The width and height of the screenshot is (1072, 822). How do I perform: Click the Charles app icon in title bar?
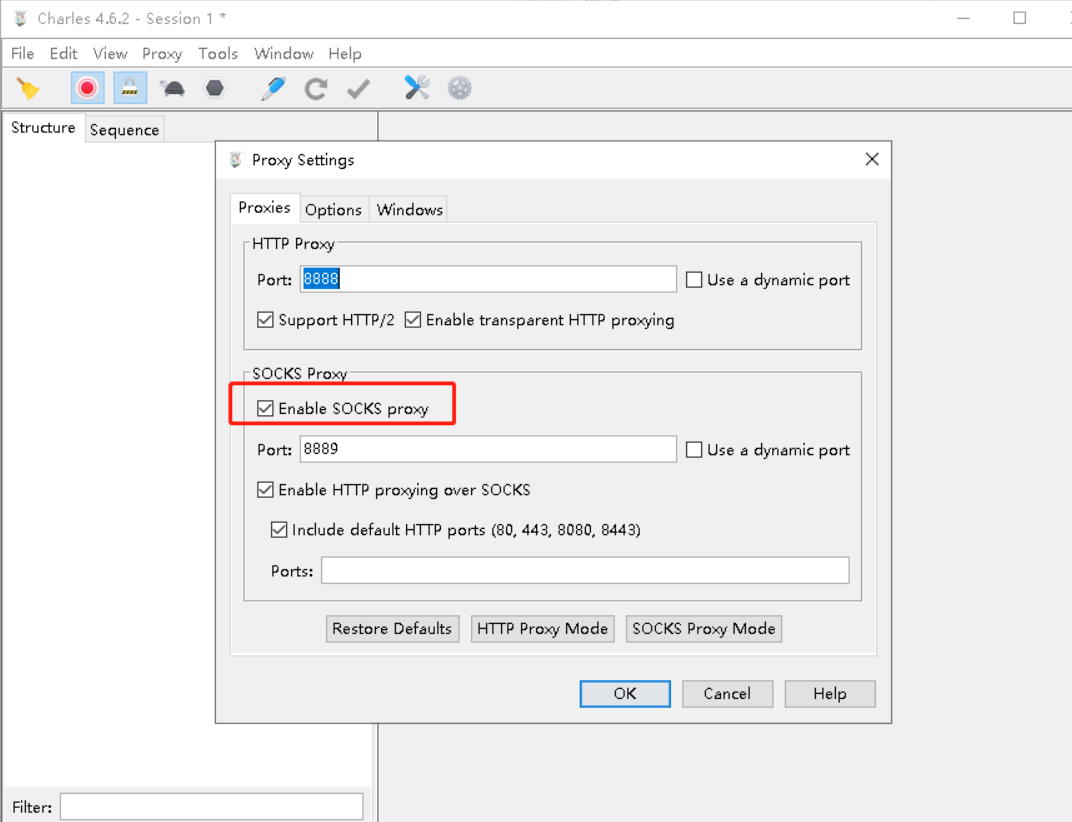pyautogui.click(x=21, y=18)
